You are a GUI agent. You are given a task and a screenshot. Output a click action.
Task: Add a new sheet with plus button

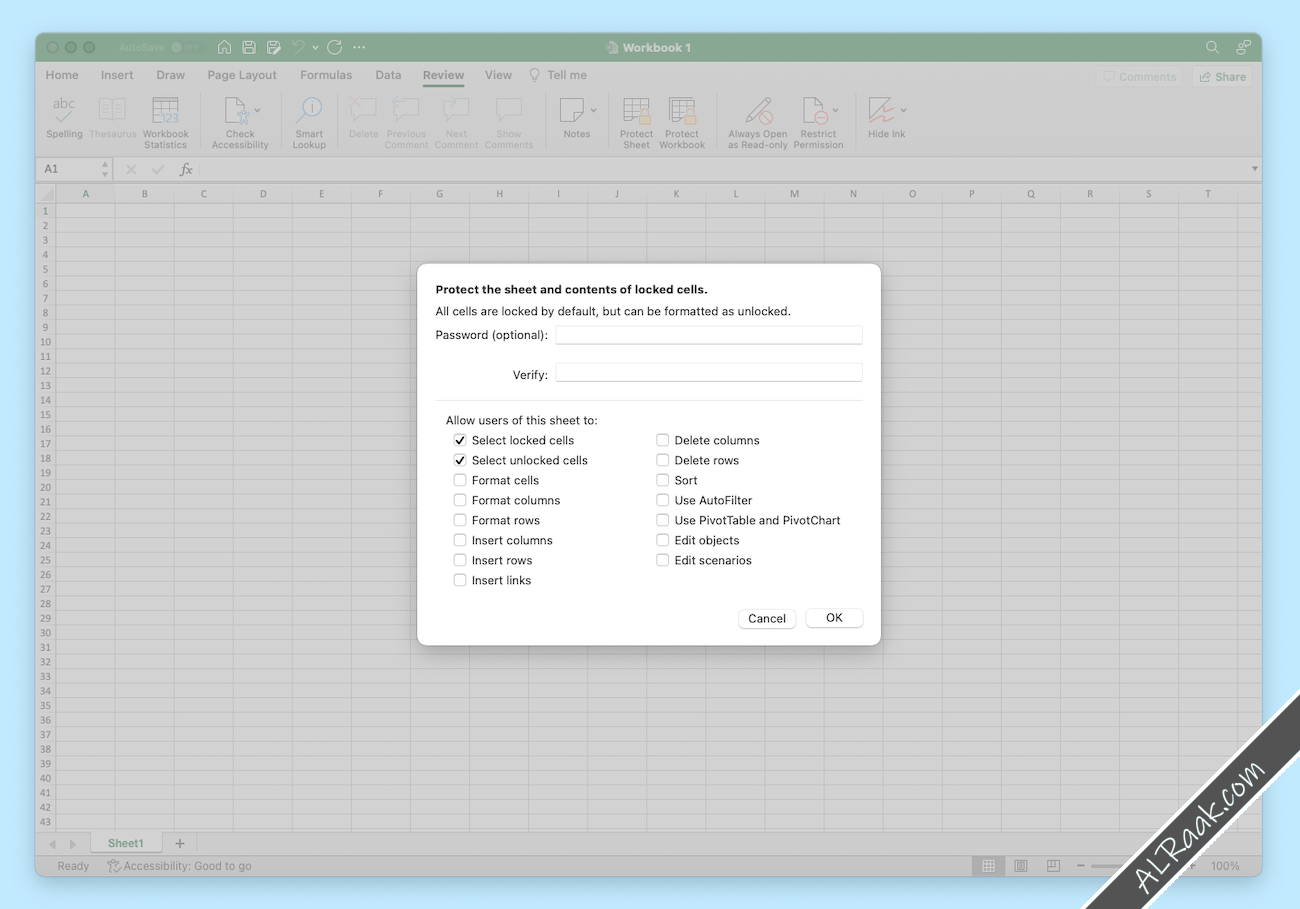pyautogui.click(x=180, y=843)
